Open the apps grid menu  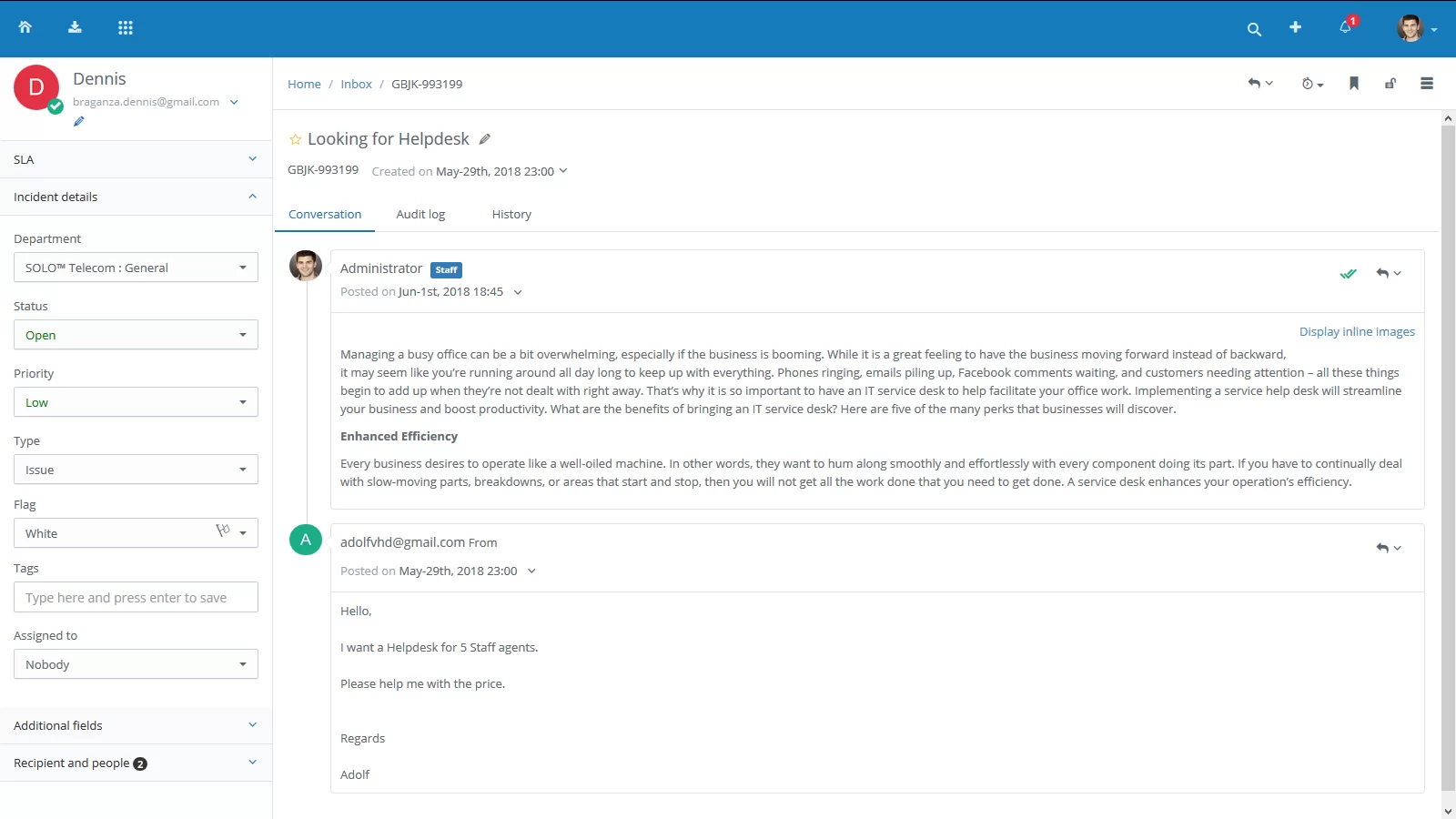(x=126, y=27)
